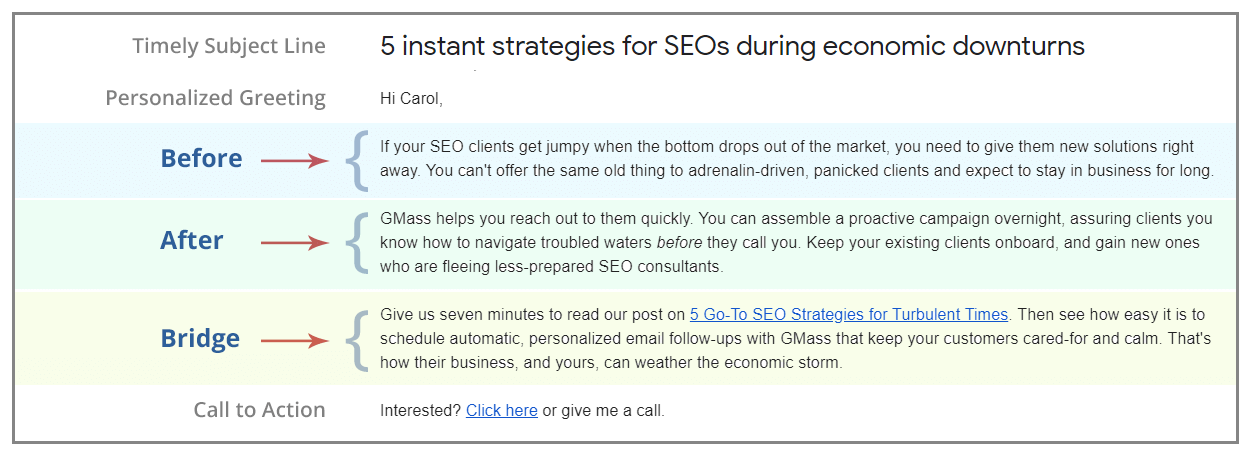Select the After heading label
Viewport: 1248px width, 456px height.
tap(192, 240)
